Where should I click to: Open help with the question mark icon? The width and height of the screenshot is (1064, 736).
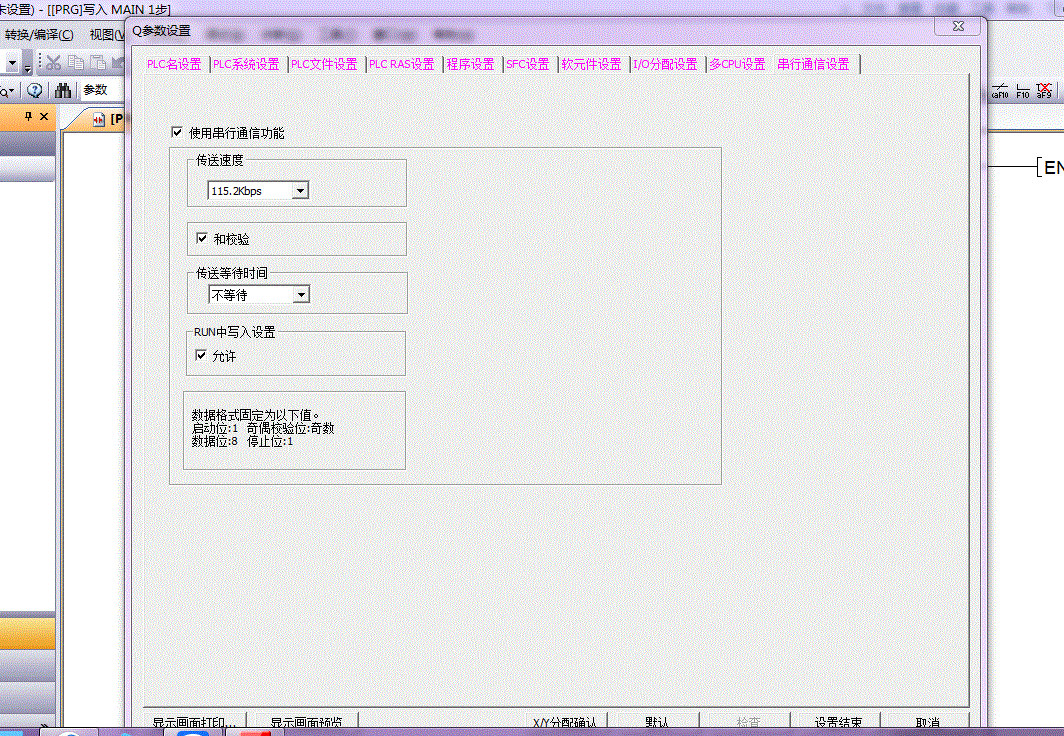(35, 90)
